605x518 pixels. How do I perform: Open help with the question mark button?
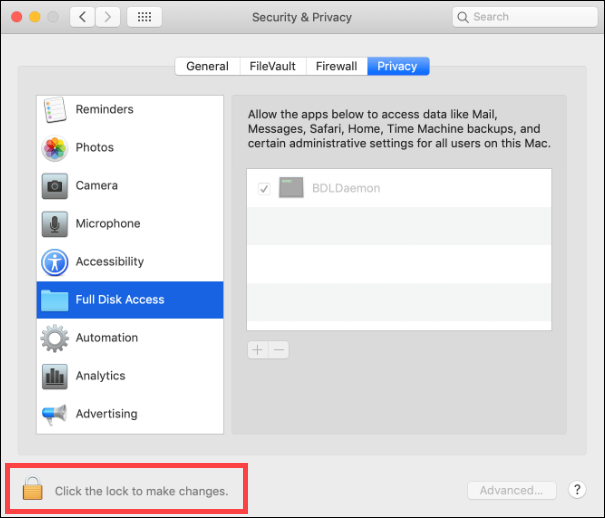click(x=577, y=490)
